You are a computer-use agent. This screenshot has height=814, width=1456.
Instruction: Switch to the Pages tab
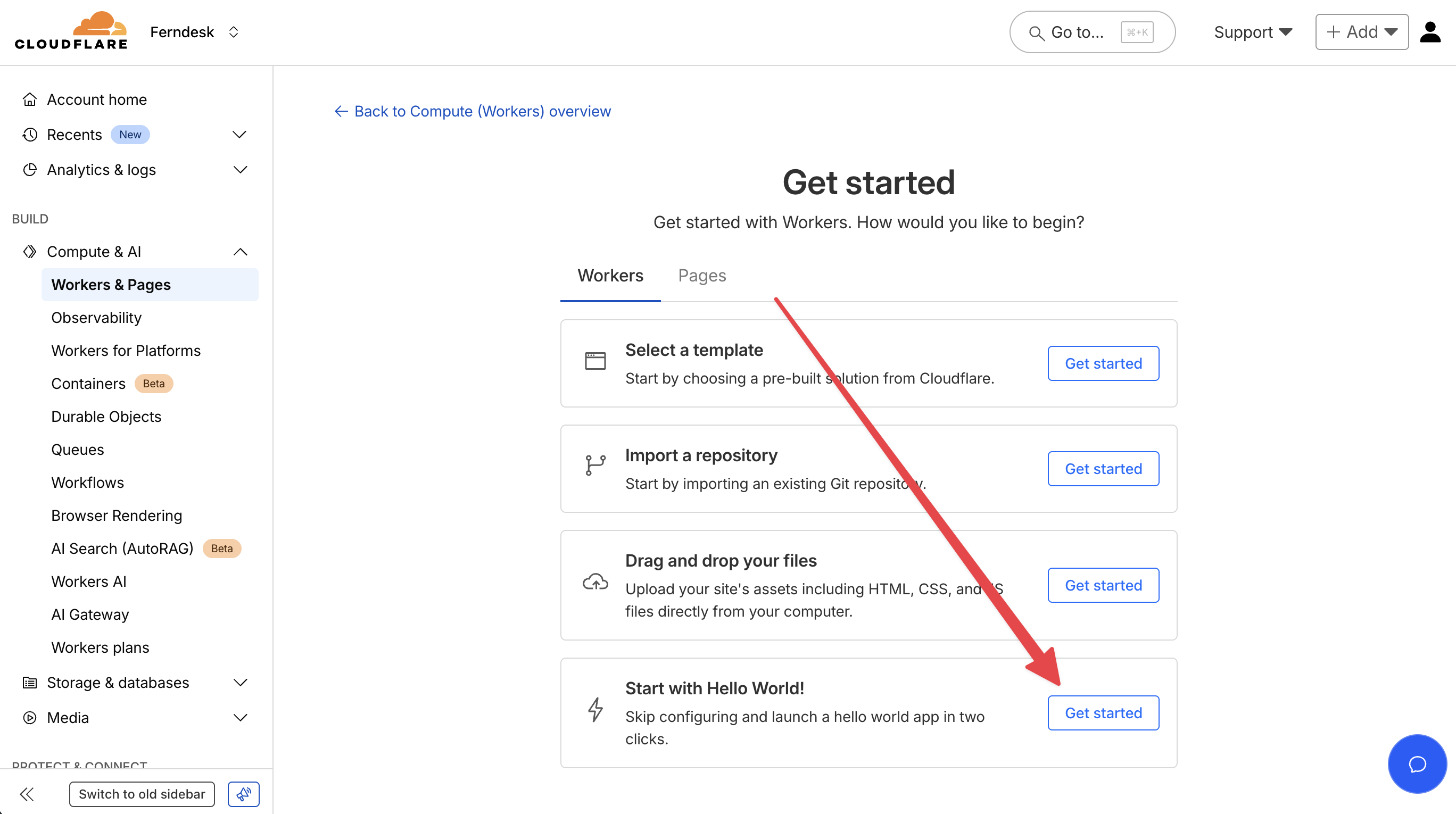702,276
